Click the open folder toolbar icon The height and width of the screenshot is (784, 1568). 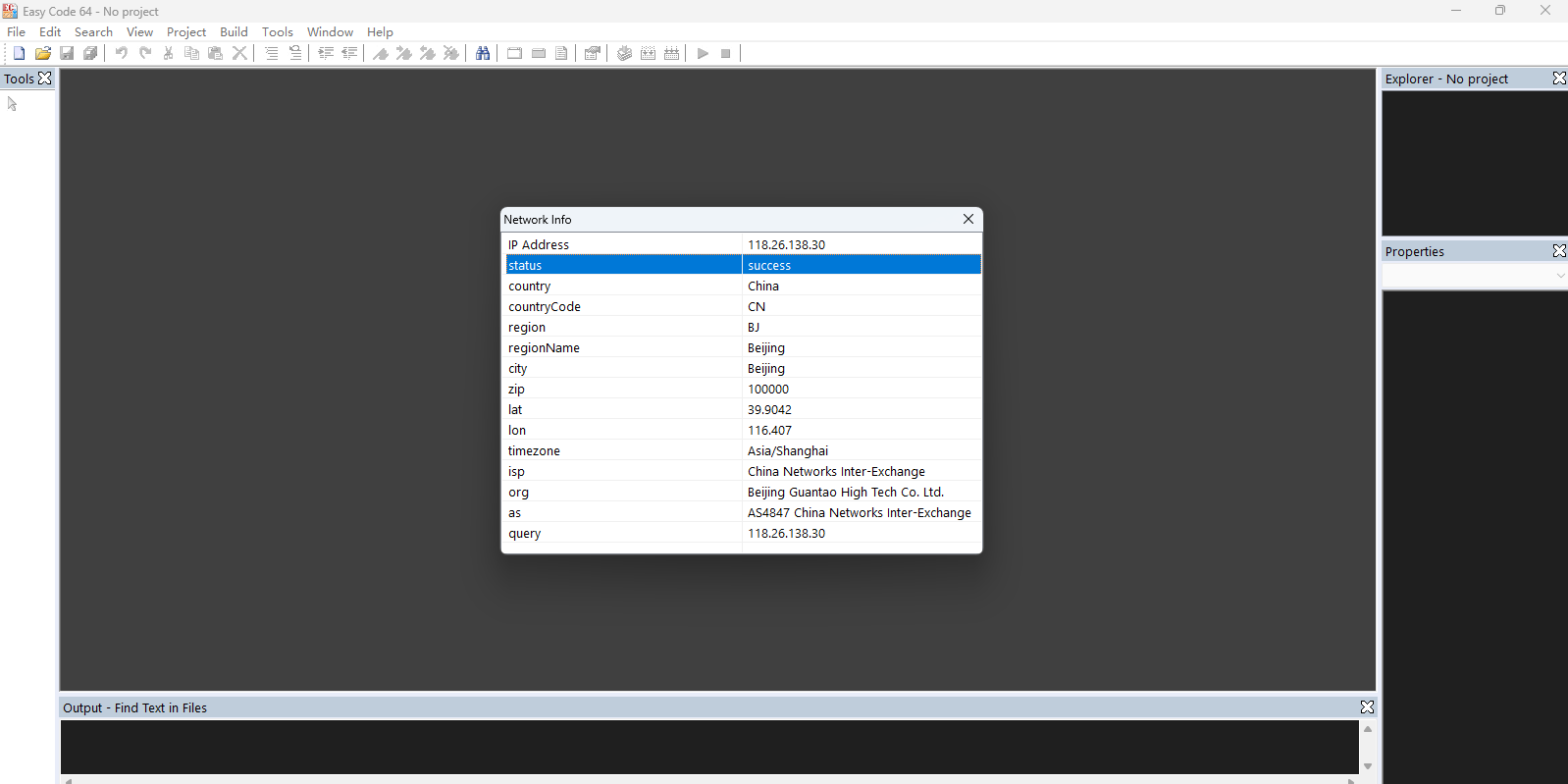click(42, 53)
